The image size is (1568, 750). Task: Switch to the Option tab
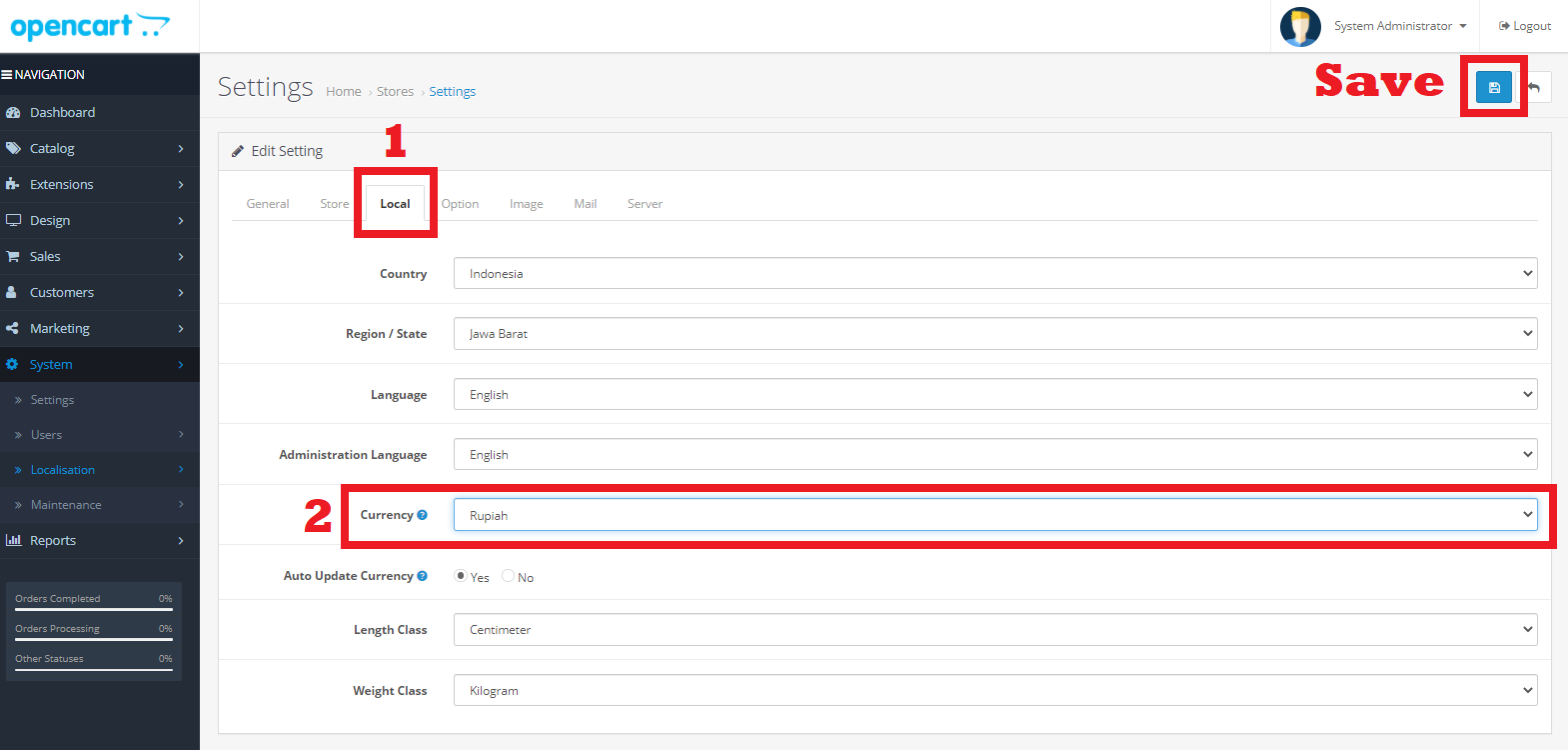click(x=460, y=203)
